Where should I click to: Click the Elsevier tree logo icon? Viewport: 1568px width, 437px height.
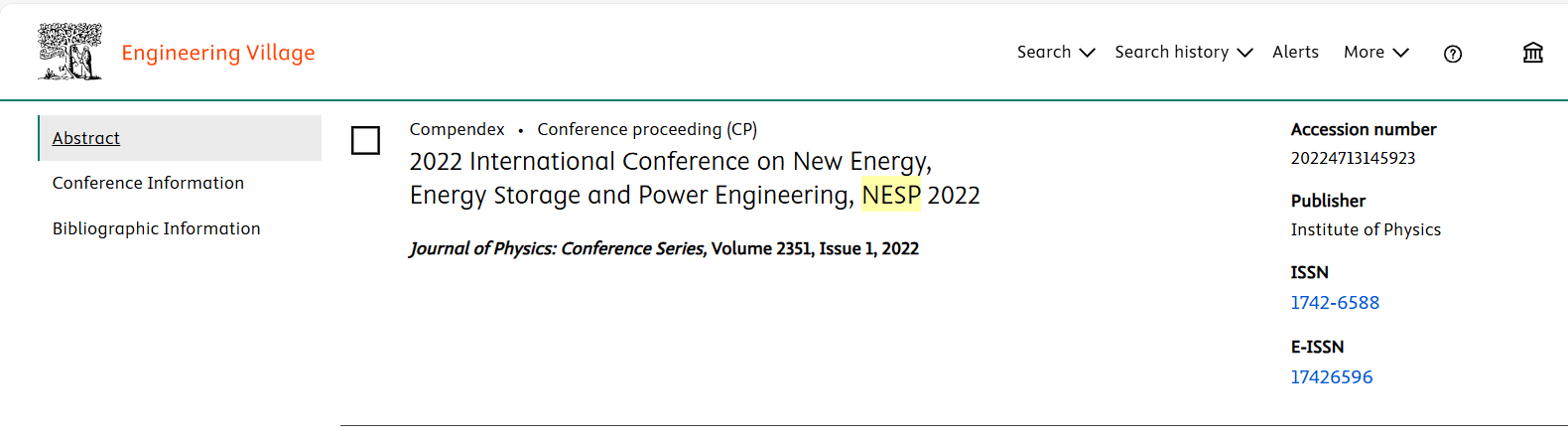pyautogui.click(x=69, y=52)
